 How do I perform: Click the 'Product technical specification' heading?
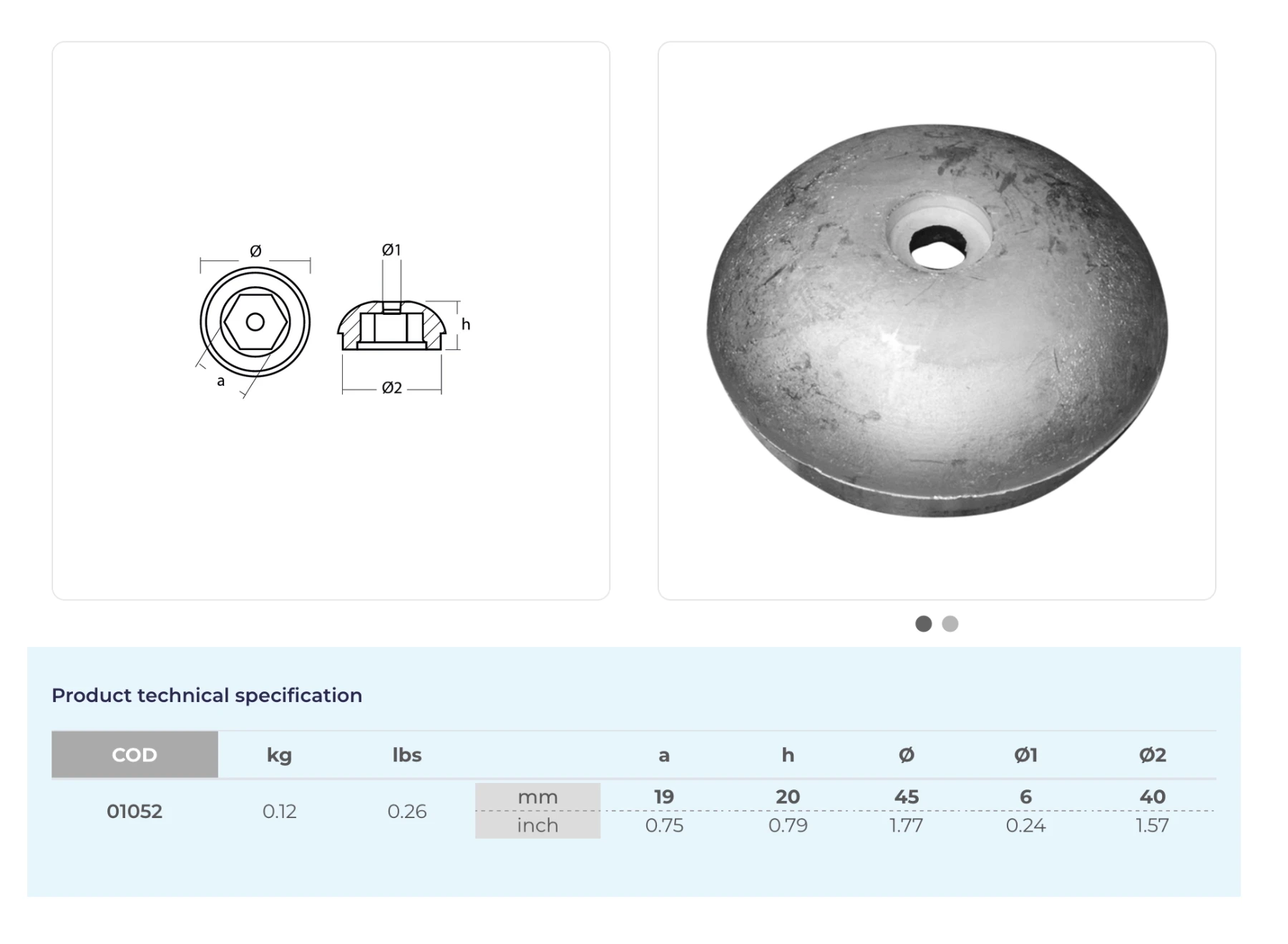tap(207, 695)
